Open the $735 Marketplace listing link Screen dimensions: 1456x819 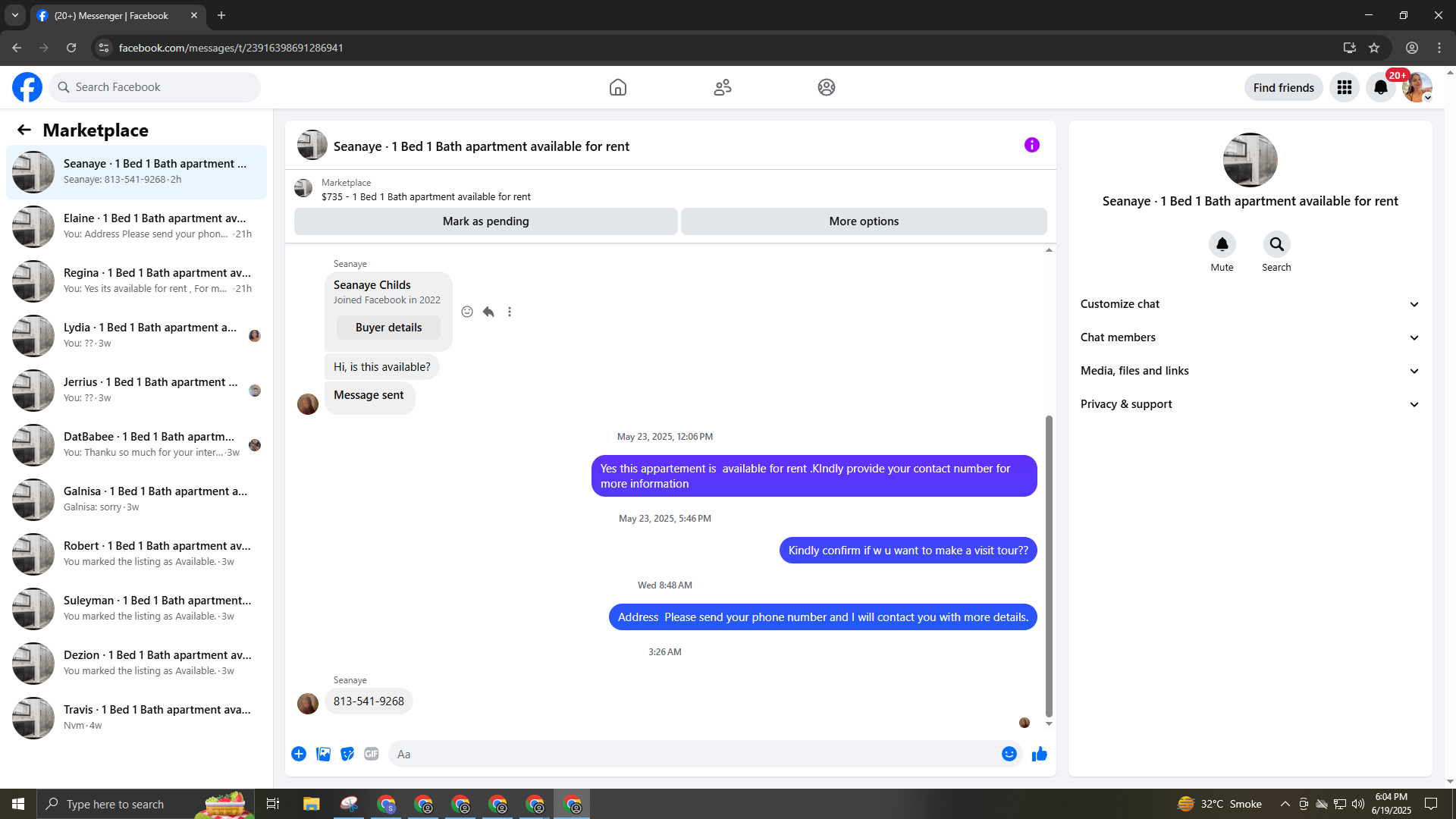(x=426, y=197)
